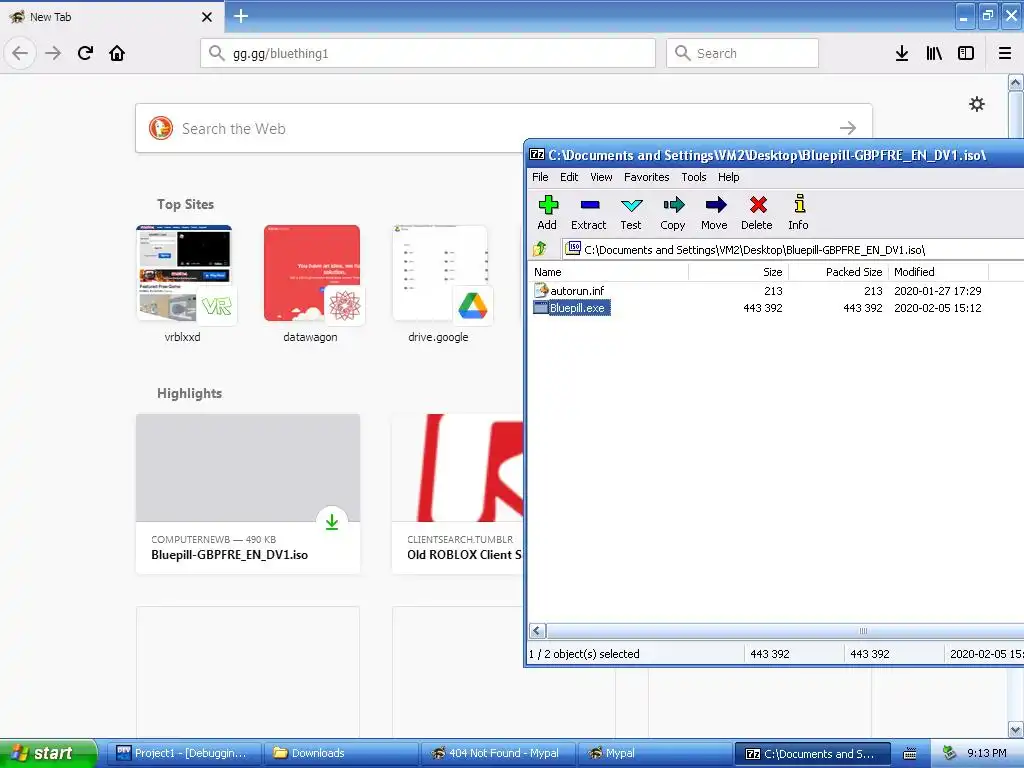Toggle the browser sidebar view
The image size is (1024, 768).
pyautogui.click(x=966, y=53)
